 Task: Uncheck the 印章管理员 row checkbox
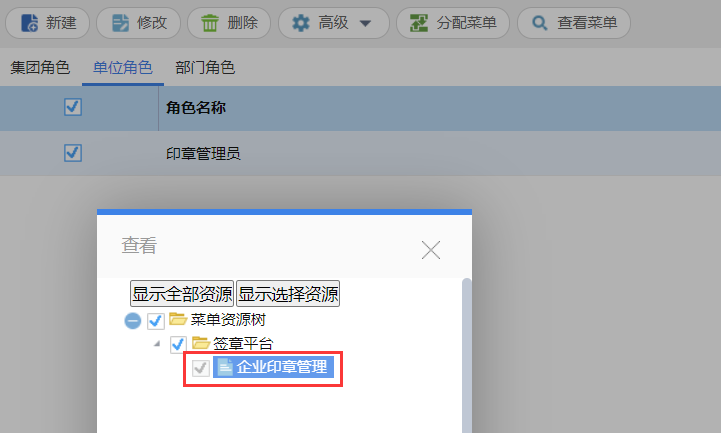[x=73, y=153]
